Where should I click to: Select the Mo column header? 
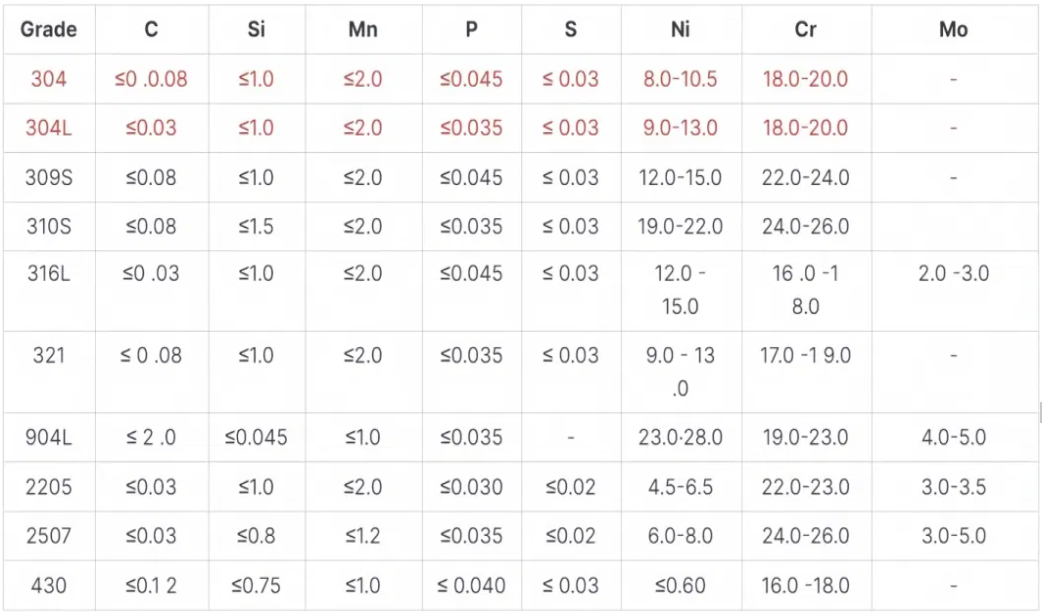(x=953, y=30)
